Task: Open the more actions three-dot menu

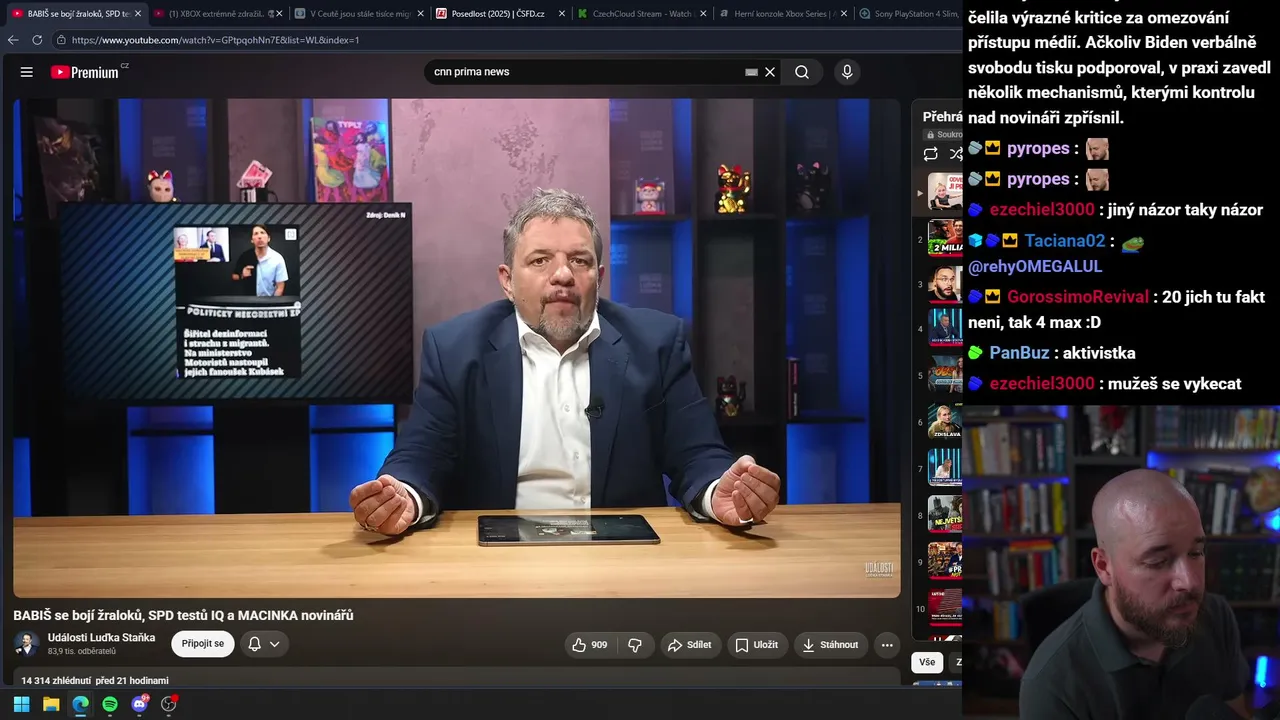Action: (886, 645)
